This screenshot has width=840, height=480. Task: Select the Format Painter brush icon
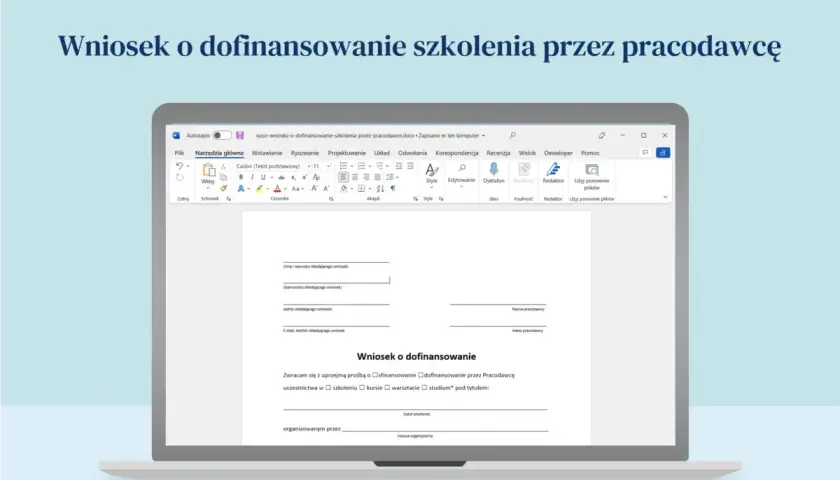click(x=223, y=188)
